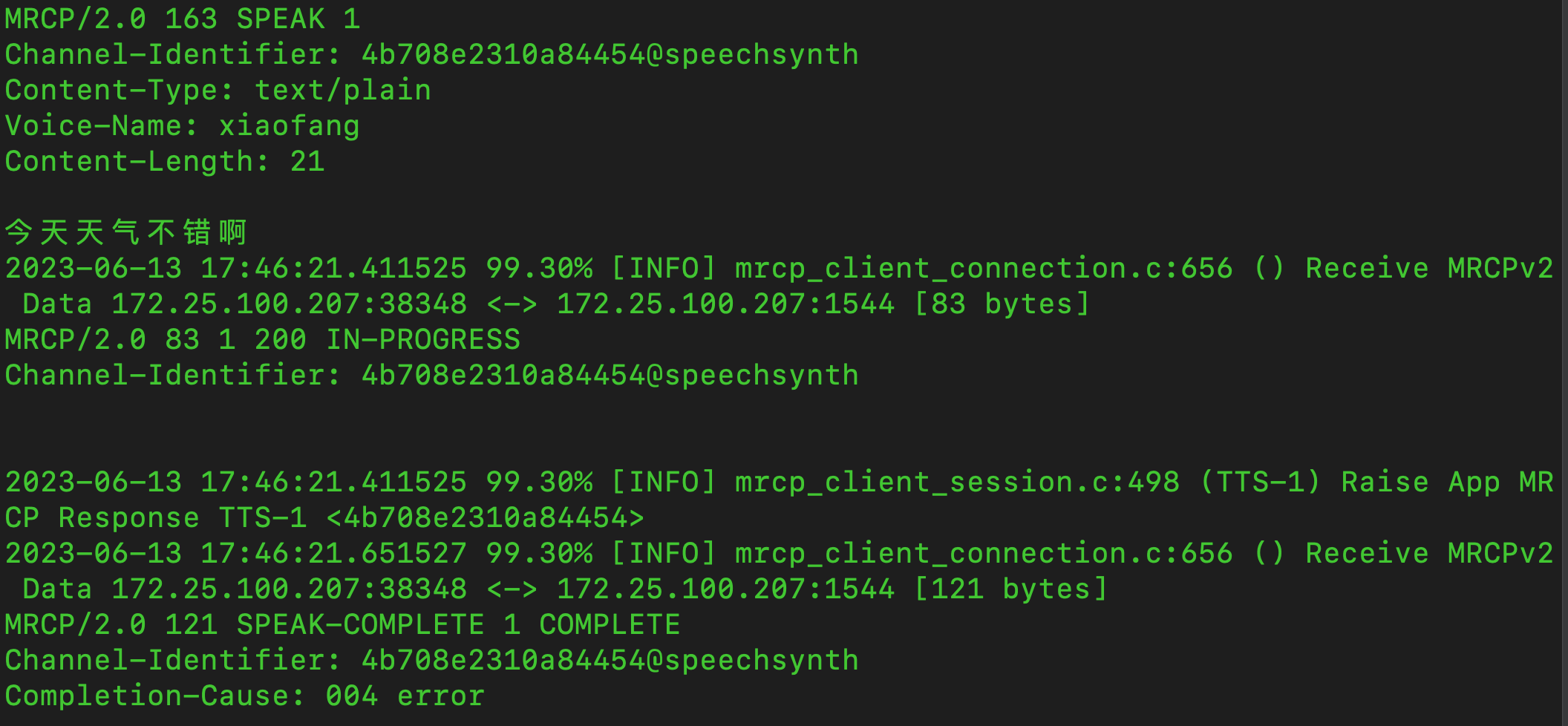Click the SPEAK method in first line

(x=281, y=19)
